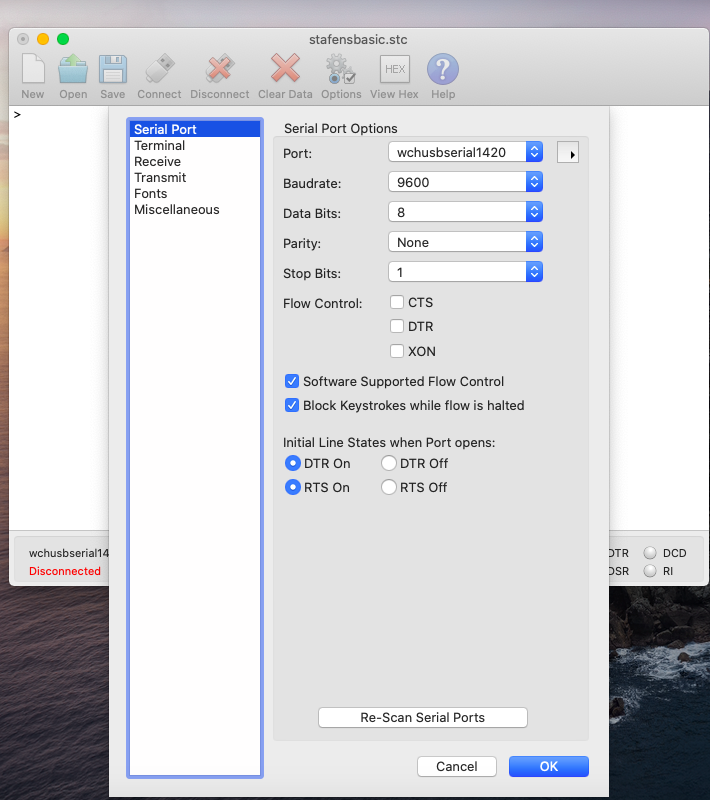Viewport: 710px width, 800px height.
Task: Click the Disconnect toolbar icon
Action: (220, 71)
